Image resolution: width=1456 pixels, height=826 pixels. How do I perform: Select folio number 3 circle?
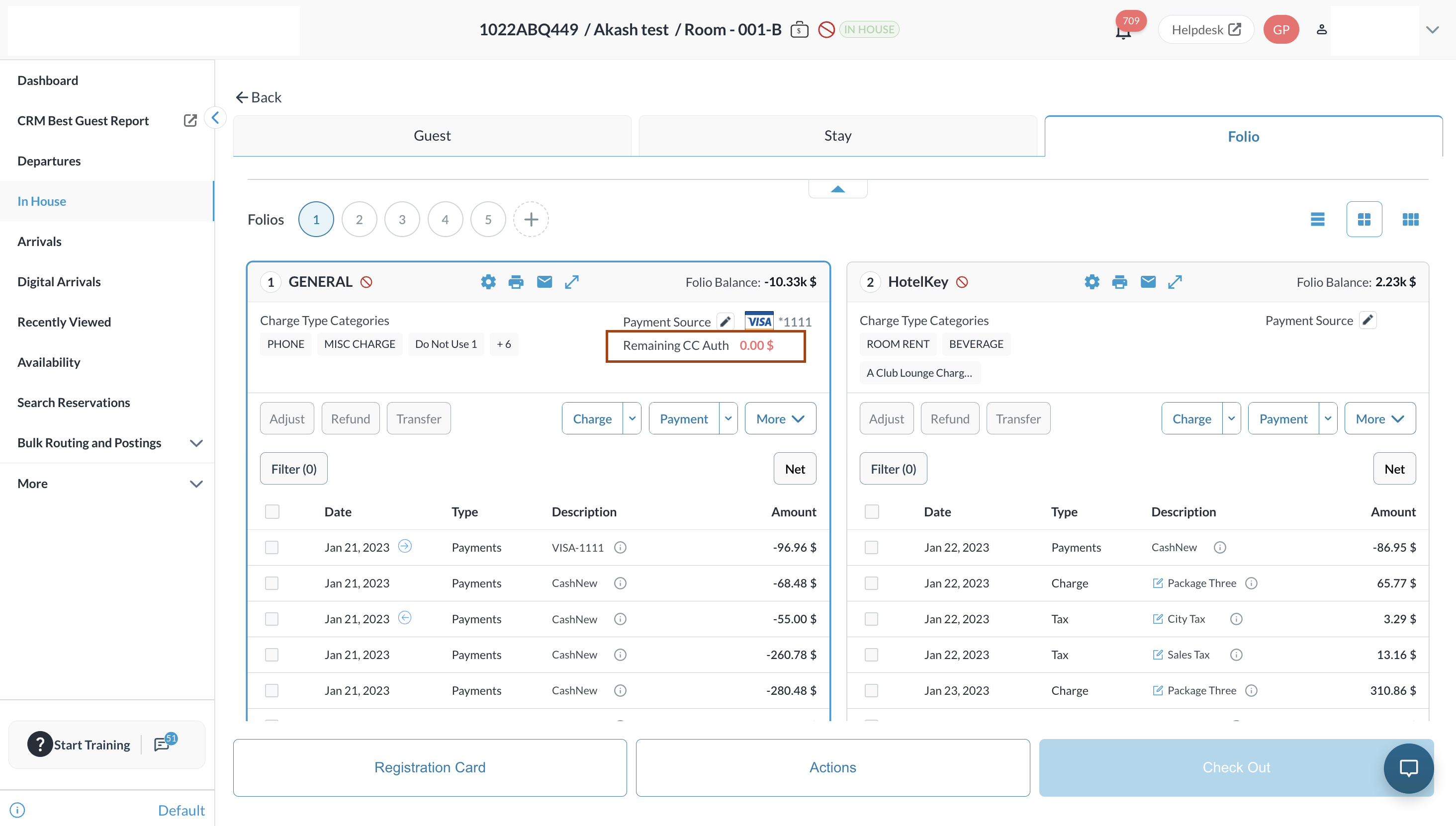[x=402, y=220]
